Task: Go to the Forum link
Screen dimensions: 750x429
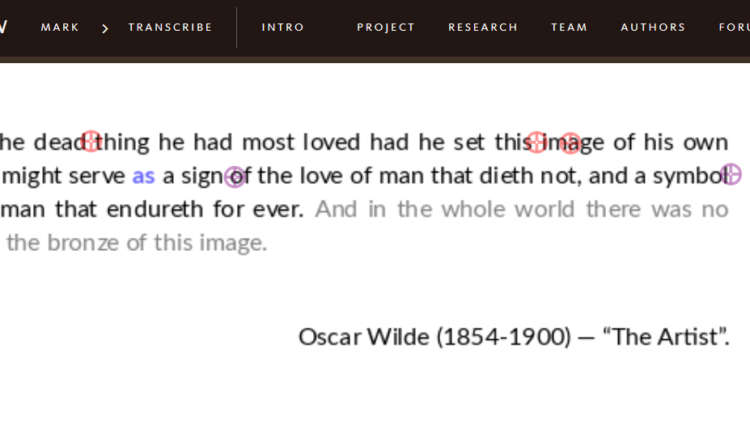Action: (x=733, y=27)
